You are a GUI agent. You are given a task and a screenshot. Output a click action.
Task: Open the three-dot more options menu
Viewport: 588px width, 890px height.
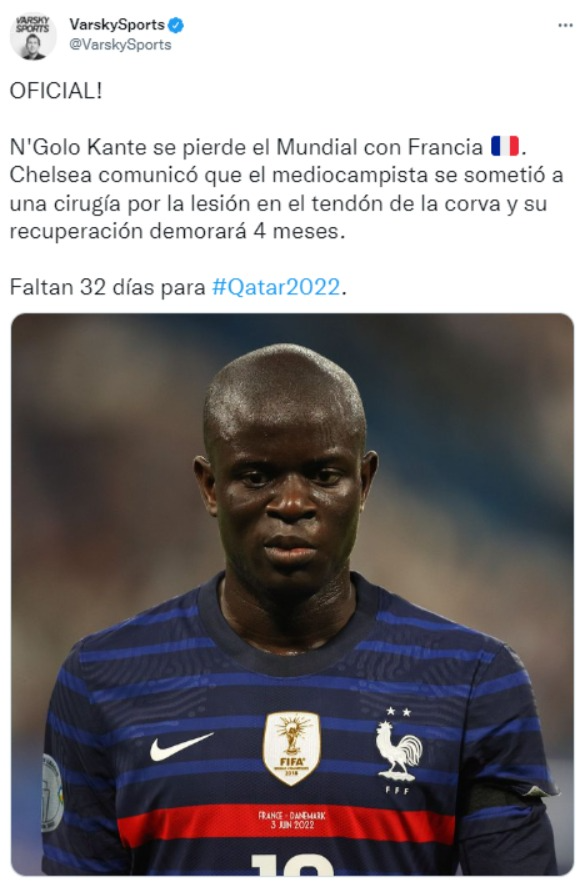[x=565, y=26]
